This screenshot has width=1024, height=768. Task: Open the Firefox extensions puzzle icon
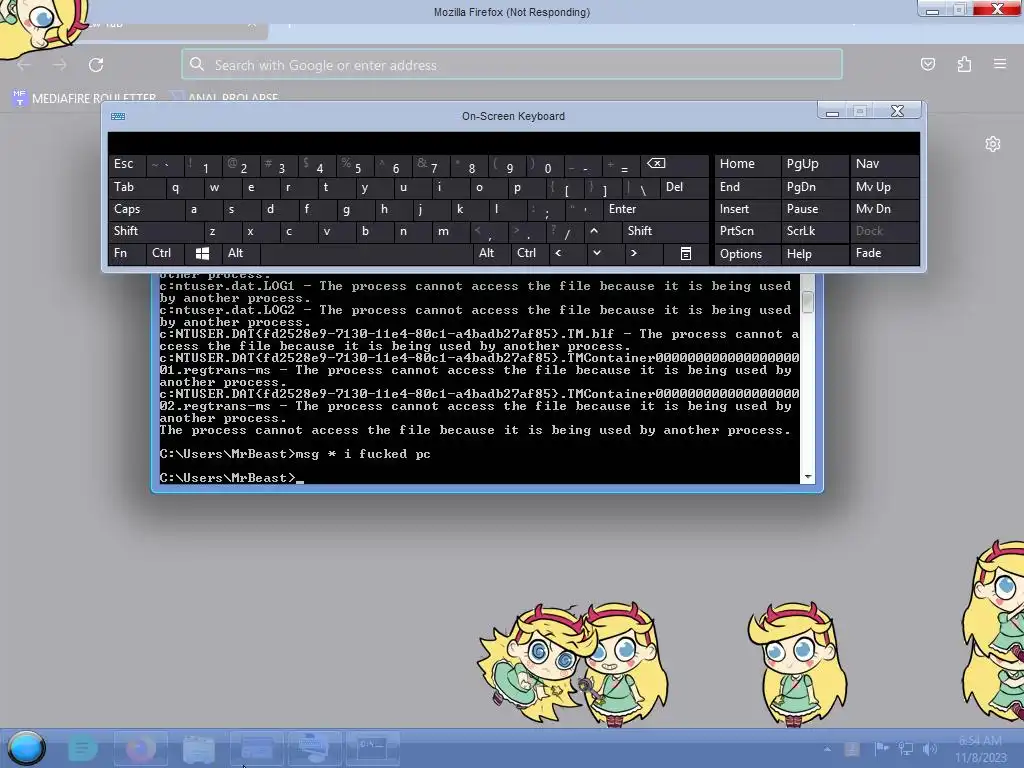click(964, 64)
